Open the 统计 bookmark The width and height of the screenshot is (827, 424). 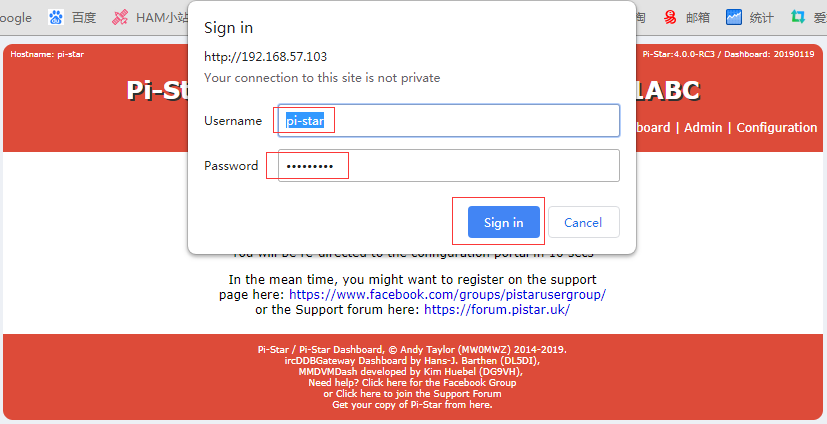[x=750, y=17]
